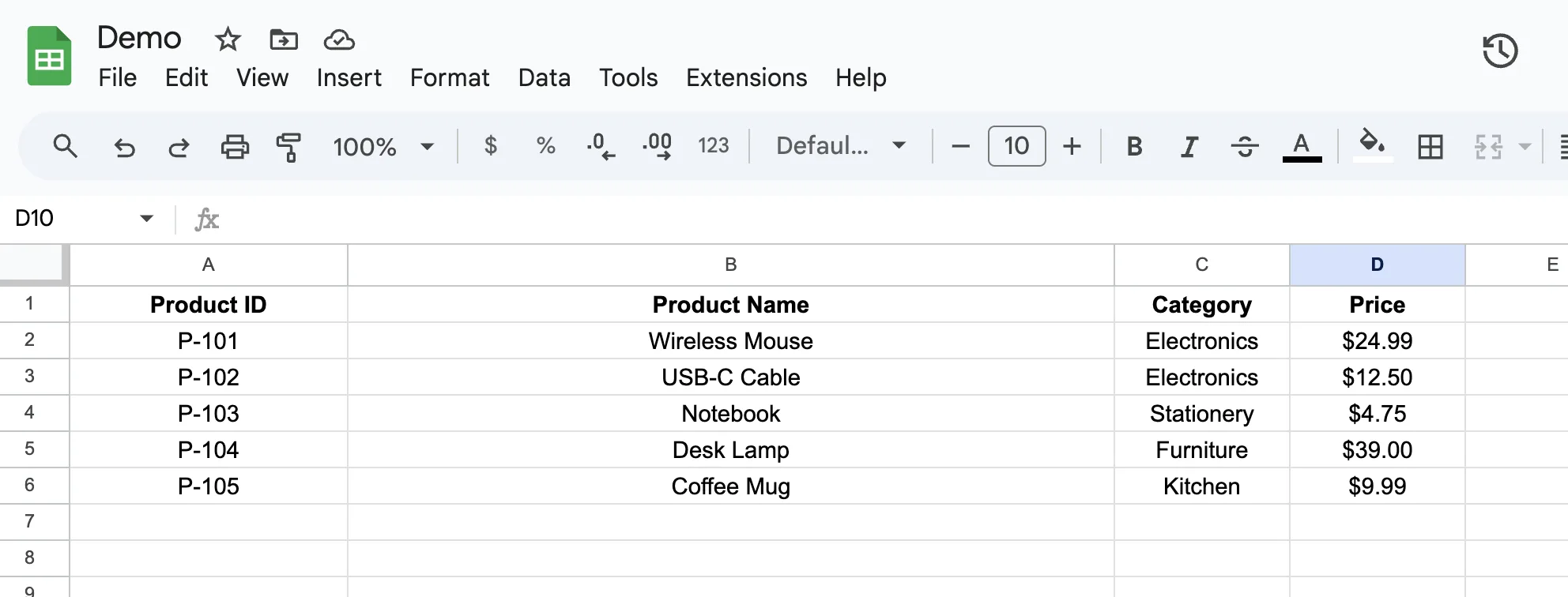
Task: Star the Demo spreadsheet
Action: click(228, 39)
